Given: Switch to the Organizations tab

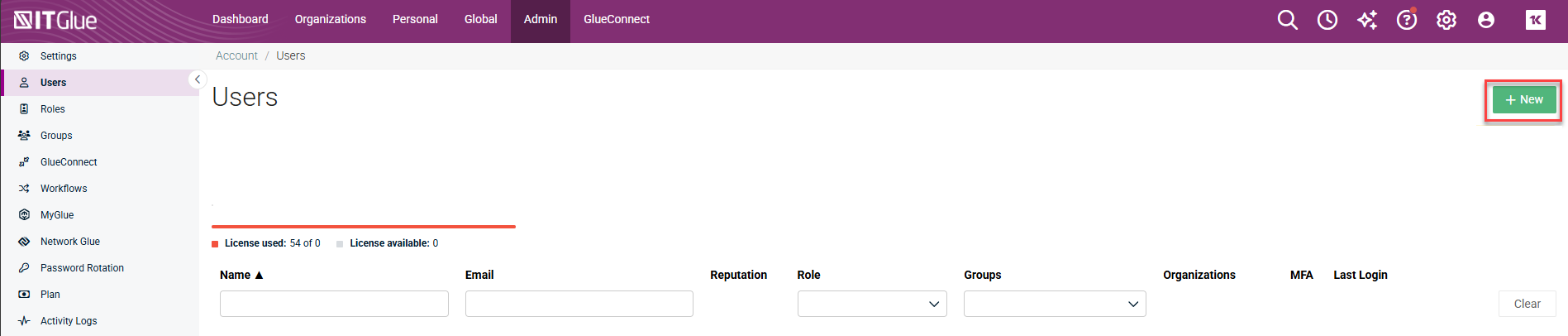Looking at the screenshot, I should (330, 19).
